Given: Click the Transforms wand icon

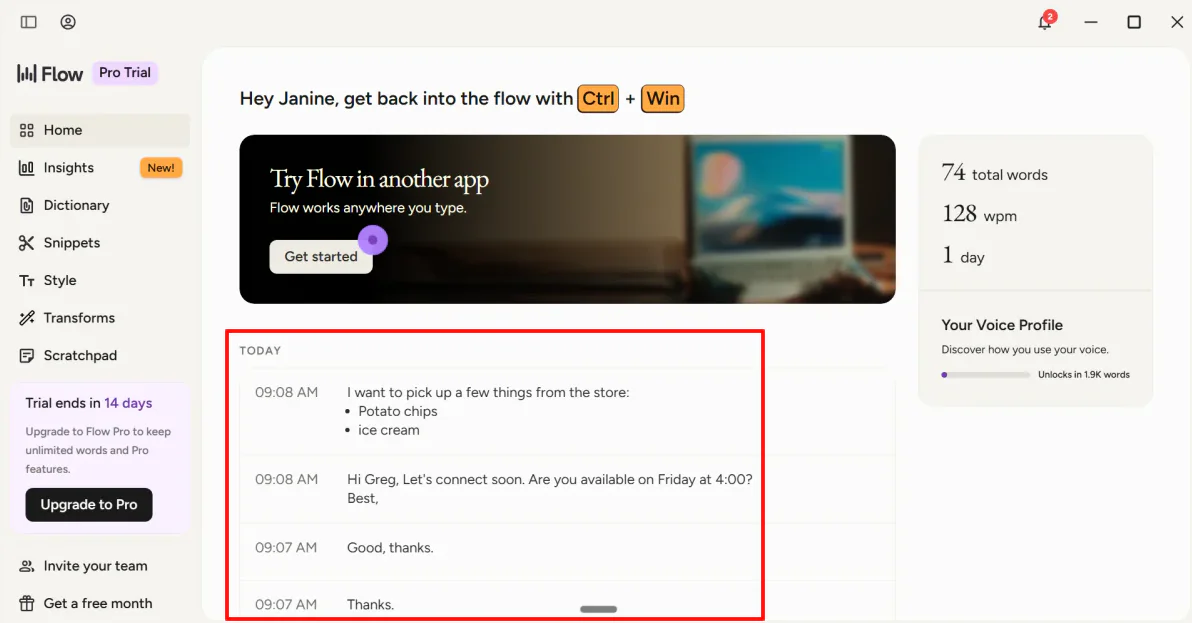Looking at the screenshot, I should 27,318.
